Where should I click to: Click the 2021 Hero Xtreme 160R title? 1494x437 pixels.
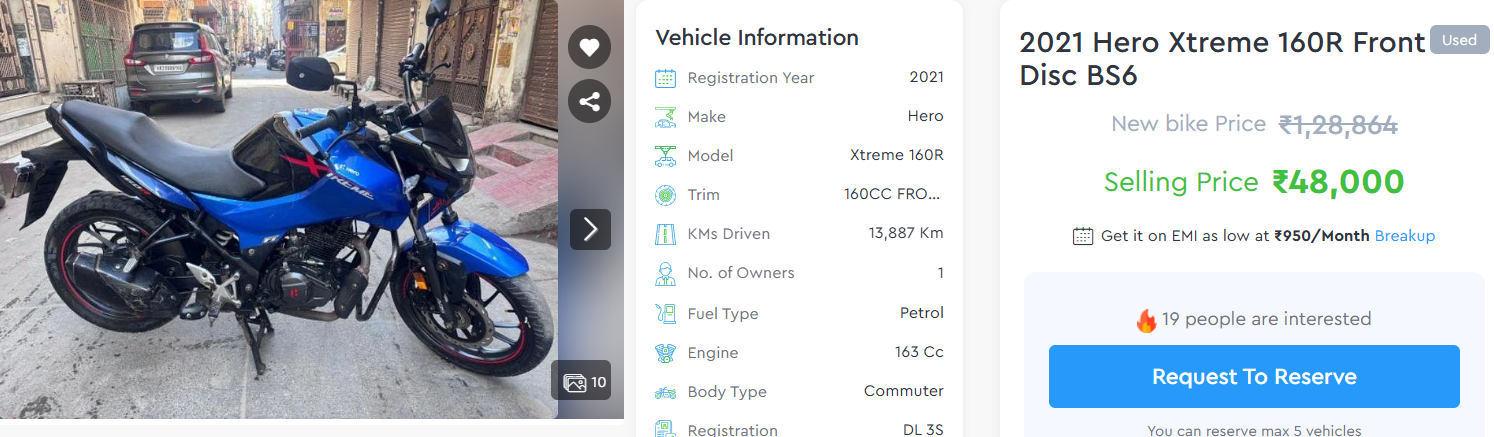click(x=1223, y=59)
